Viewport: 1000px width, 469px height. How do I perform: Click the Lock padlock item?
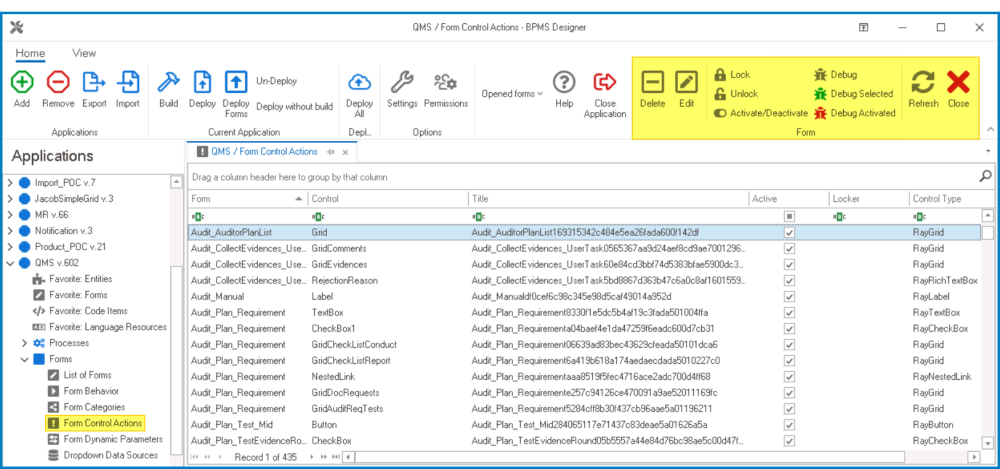(732, 75)
